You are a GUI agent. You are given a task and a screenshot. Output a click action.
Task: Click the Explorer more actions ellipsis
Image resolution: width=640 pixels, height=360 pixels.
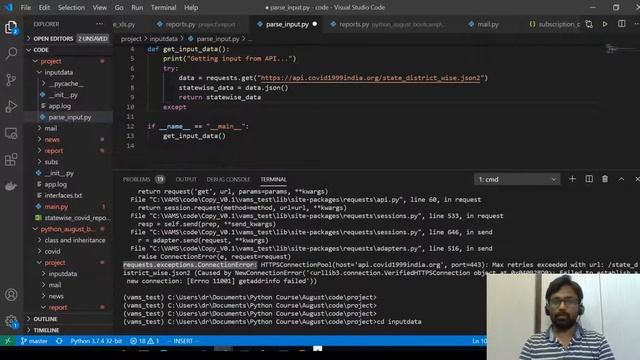[100, 24]
